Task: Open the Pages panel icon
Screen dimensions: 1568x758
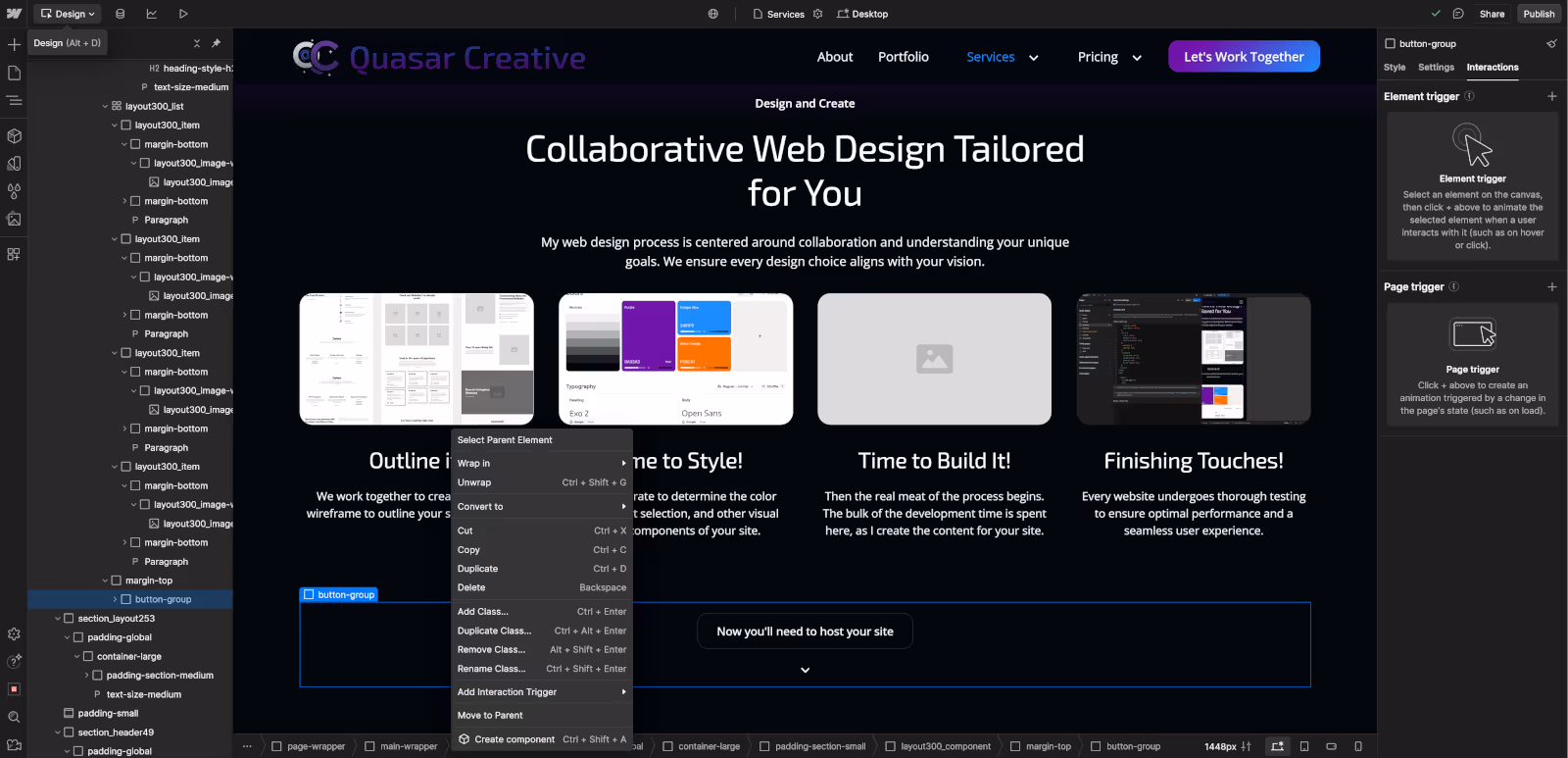Action: pos(14,73)
